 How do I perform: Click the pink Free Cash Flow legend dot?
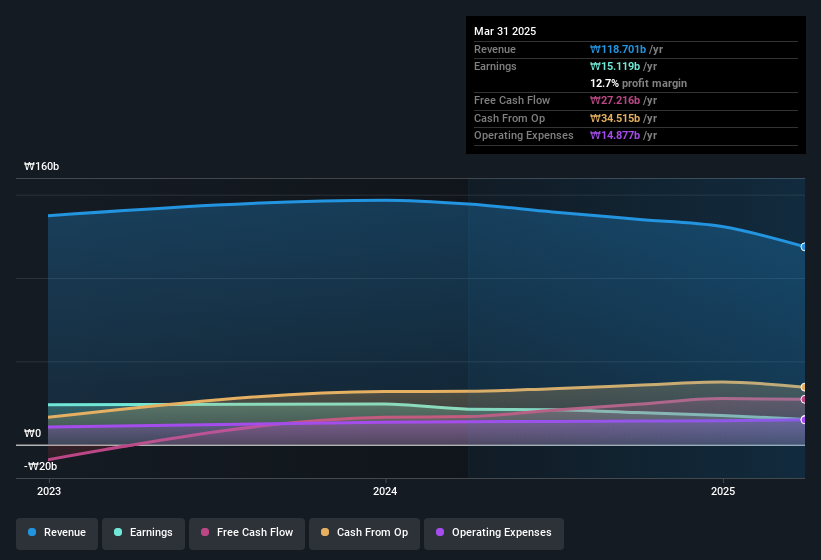click(205, 532)
